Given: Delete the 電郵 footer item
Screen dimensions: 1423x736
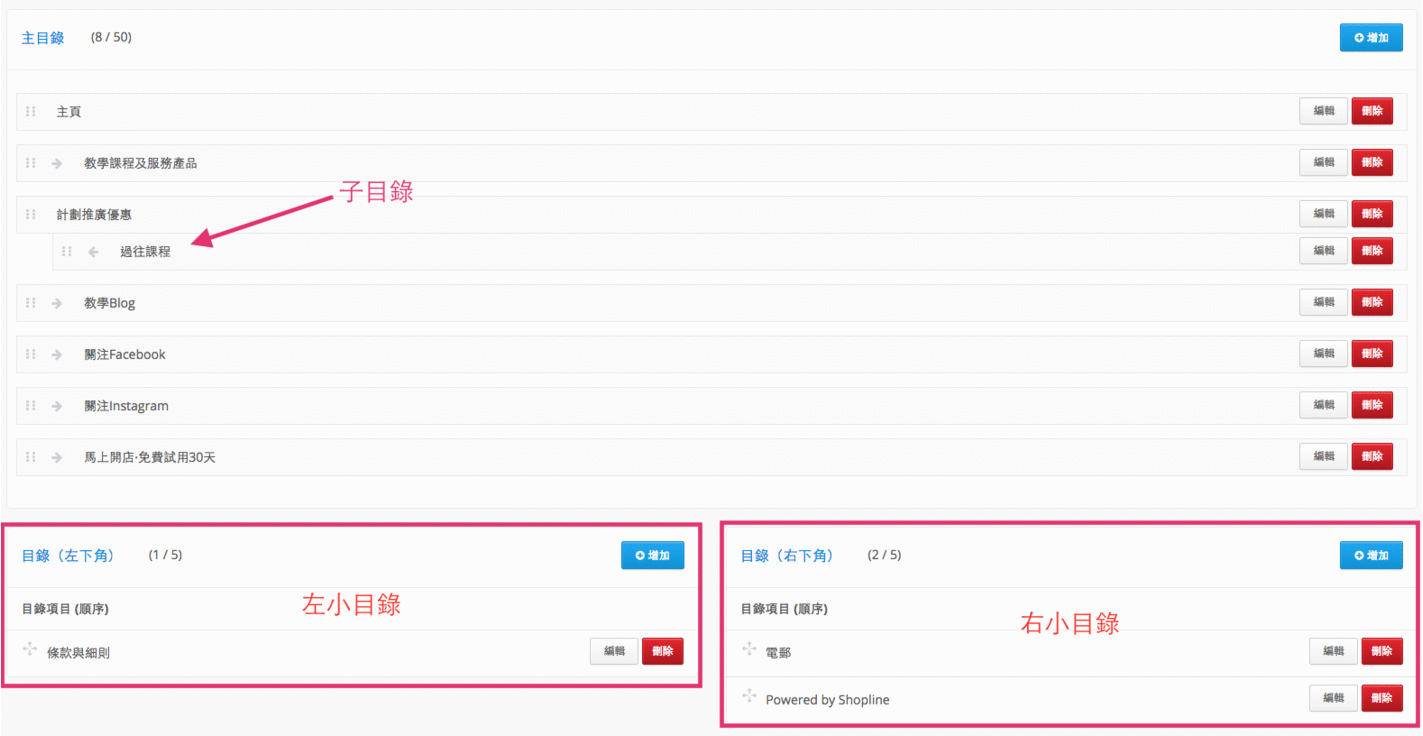Looking at the screenshot, I should click(1382, 651).
